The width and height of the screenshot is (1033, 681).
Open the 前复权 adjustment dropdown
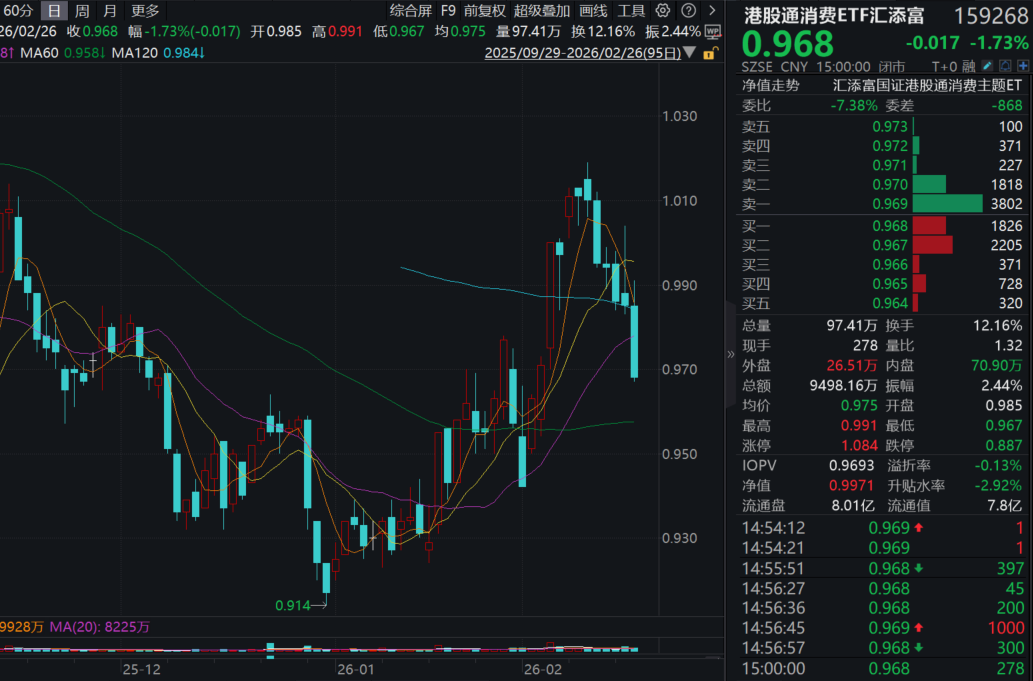[x=484, y=11]
